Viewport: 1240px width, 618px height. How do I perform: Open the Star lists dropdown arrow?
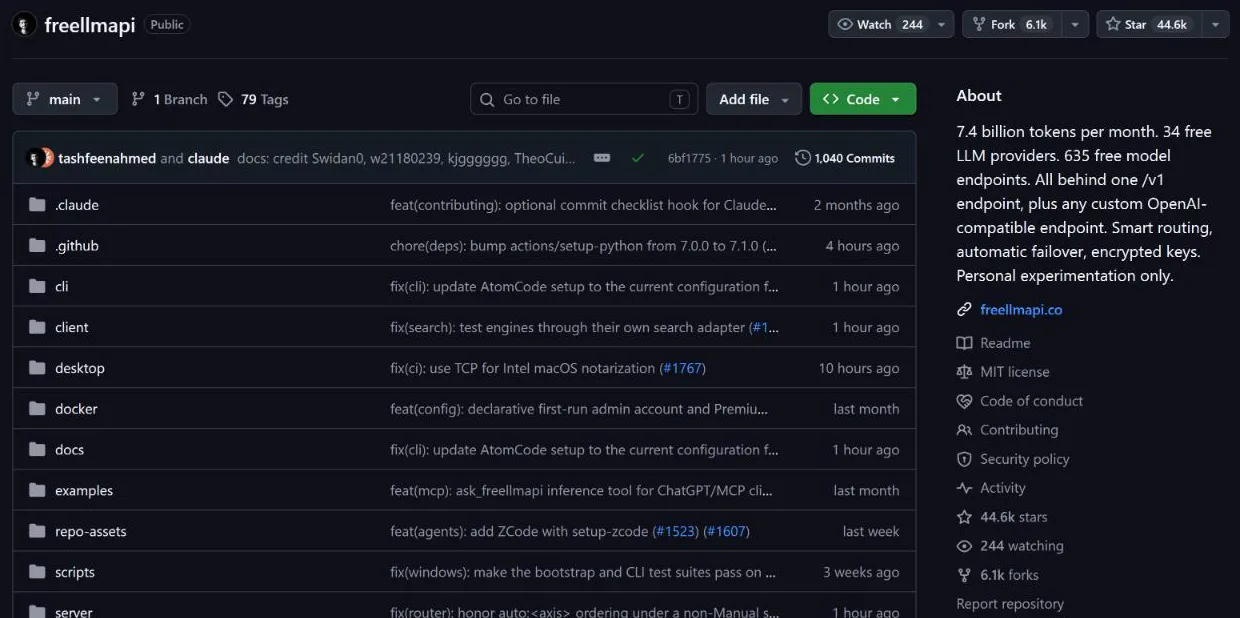1215,25
